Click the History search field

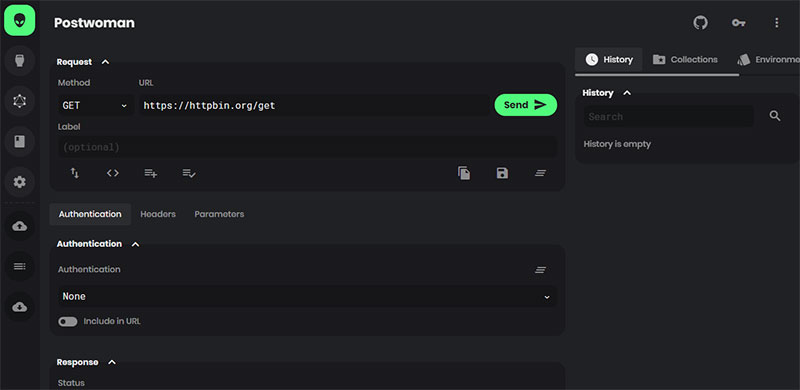(x=668, y=116)
